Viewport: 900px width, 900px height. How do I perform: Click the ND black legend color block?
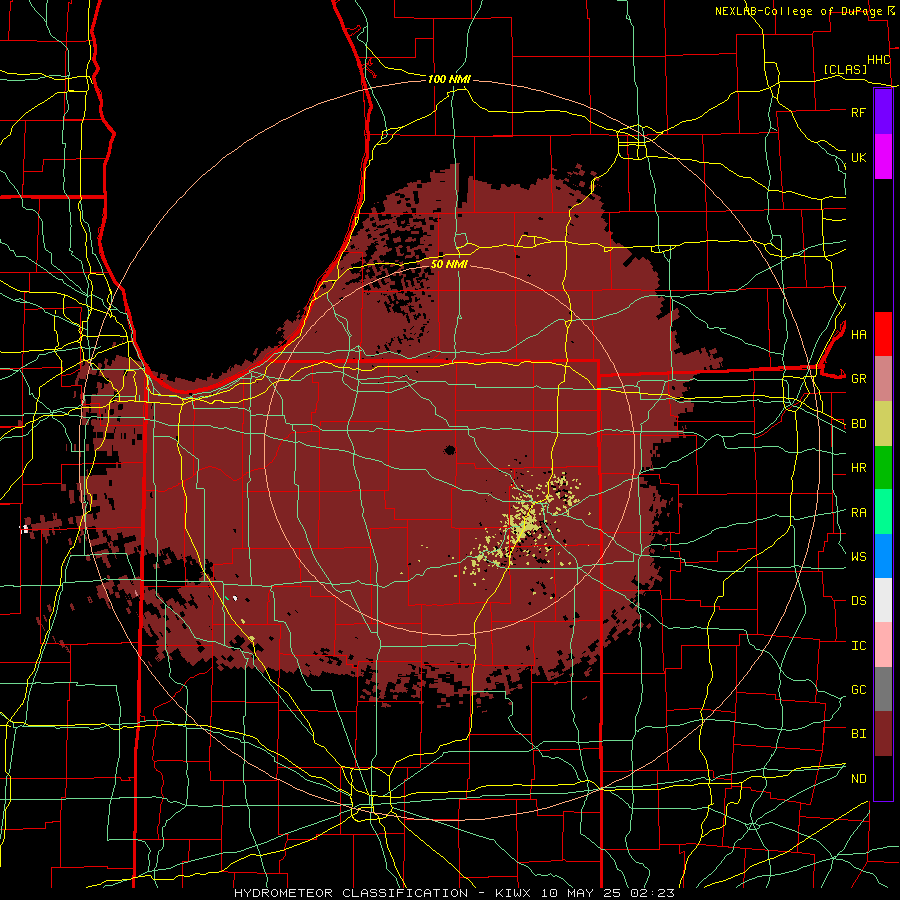click(x=883, y=778)
